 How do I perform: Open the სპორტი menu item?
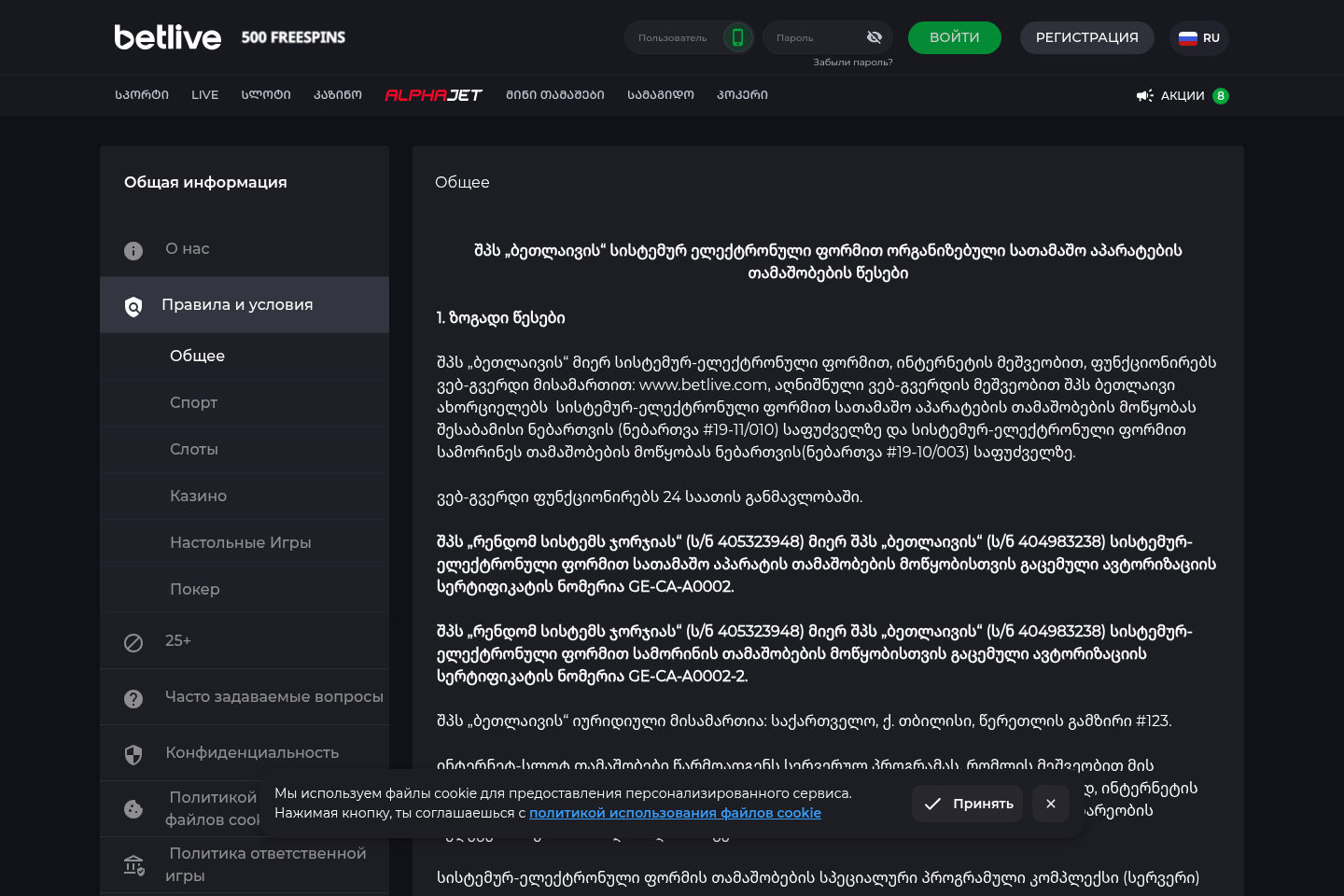pos(142,95)
